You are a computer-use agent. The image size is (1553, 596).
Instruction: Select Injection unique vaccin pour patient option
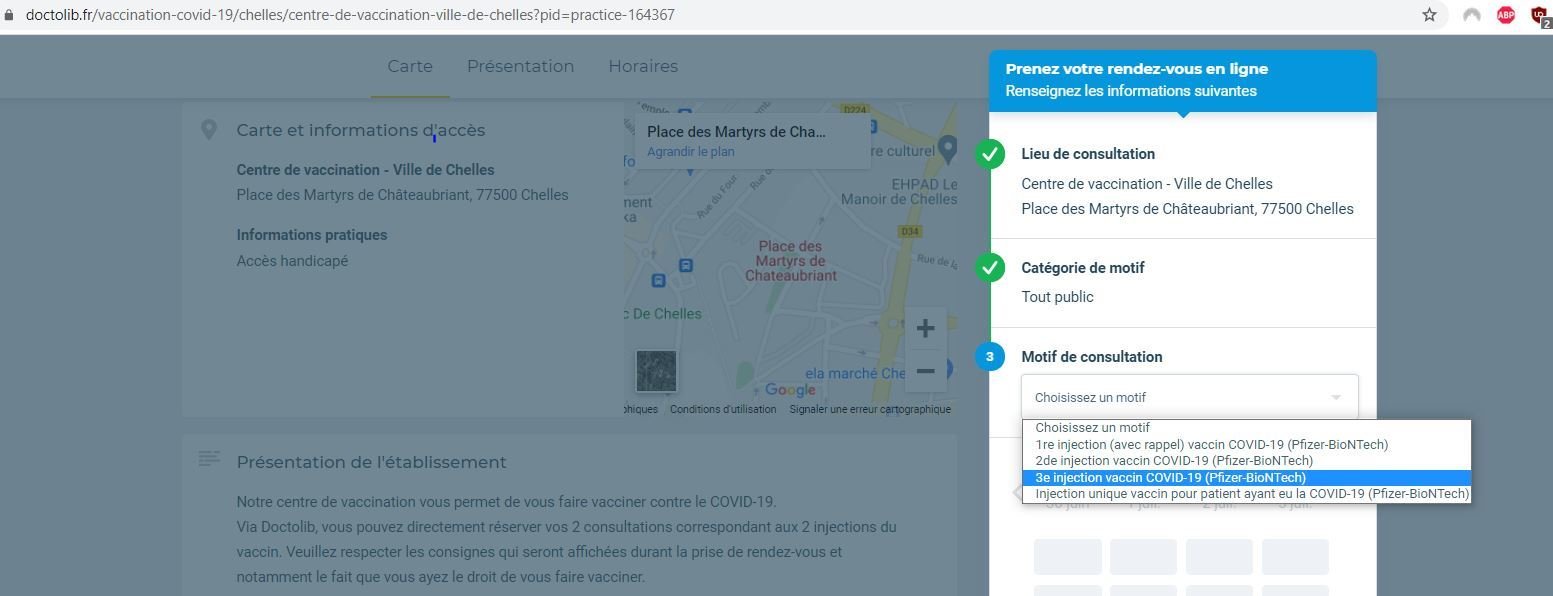tap(1246, 494)
